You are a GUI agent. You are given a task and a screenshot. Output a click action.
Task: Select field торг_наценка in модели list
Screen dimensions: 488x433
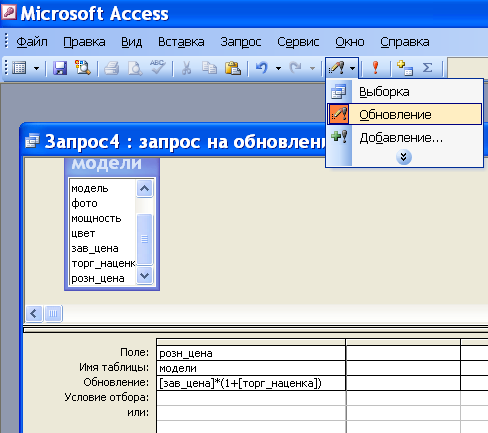[x=102, y=263]
